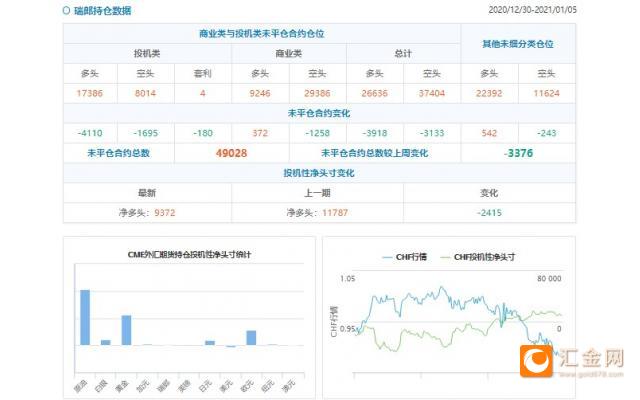Click the 未平仓合约总数较上周变化 label
The image size is (640, 400).
(x=374, y=153)
